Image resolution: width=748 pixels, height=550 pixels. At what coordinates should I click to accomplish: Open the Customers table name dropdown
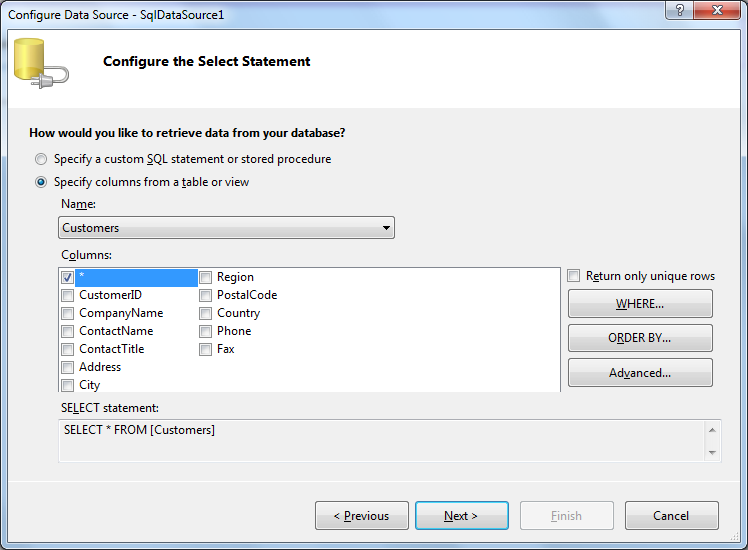pos(226,228)
